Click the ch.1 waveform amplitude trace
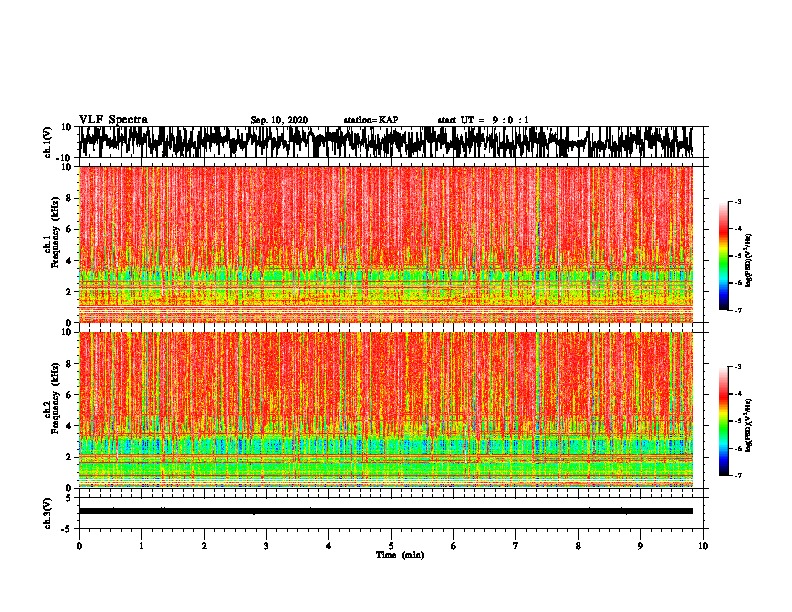The width and height of the screenshot is (792, 612). point(386,142)
